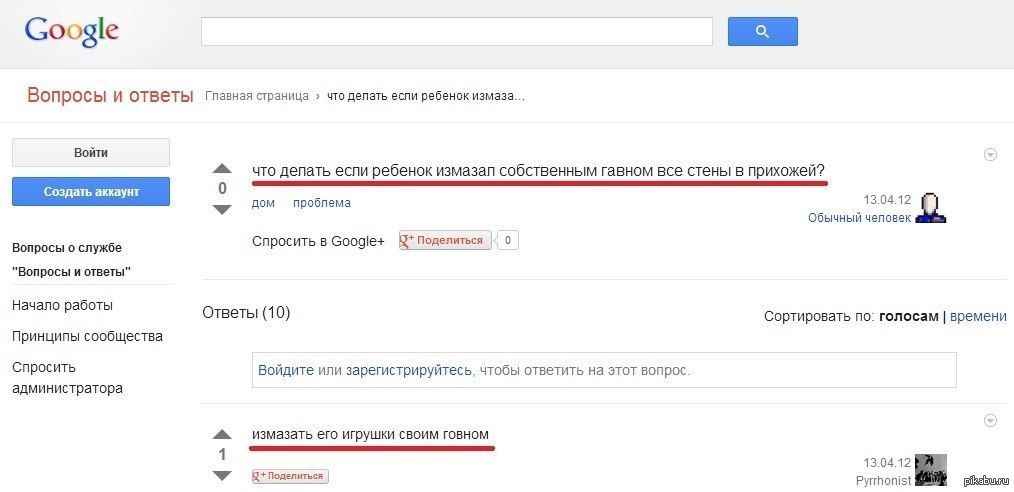
Task: Expand the question options dropdown arrow
Action: point(990,154)
